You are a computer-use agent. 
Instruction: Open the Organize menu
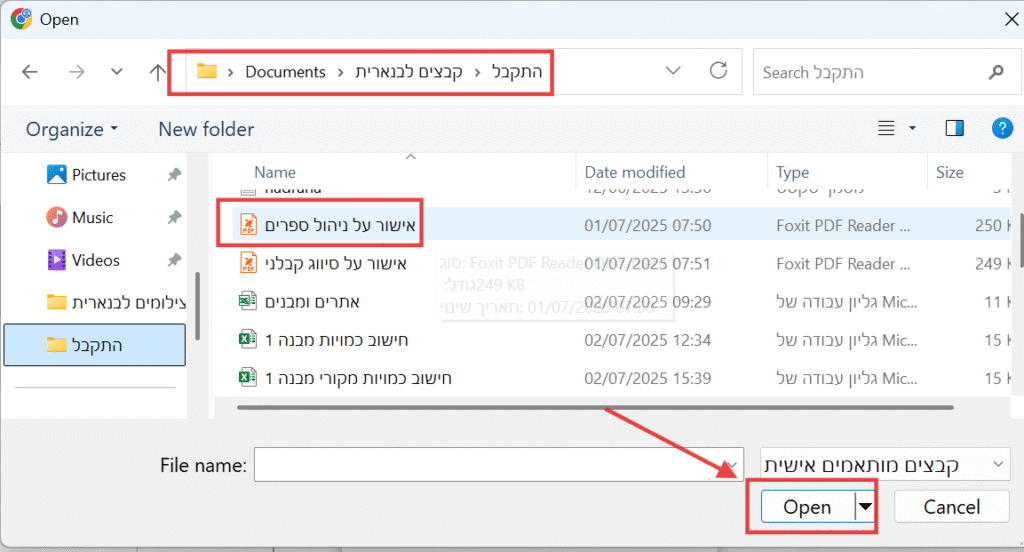(72, 129)
